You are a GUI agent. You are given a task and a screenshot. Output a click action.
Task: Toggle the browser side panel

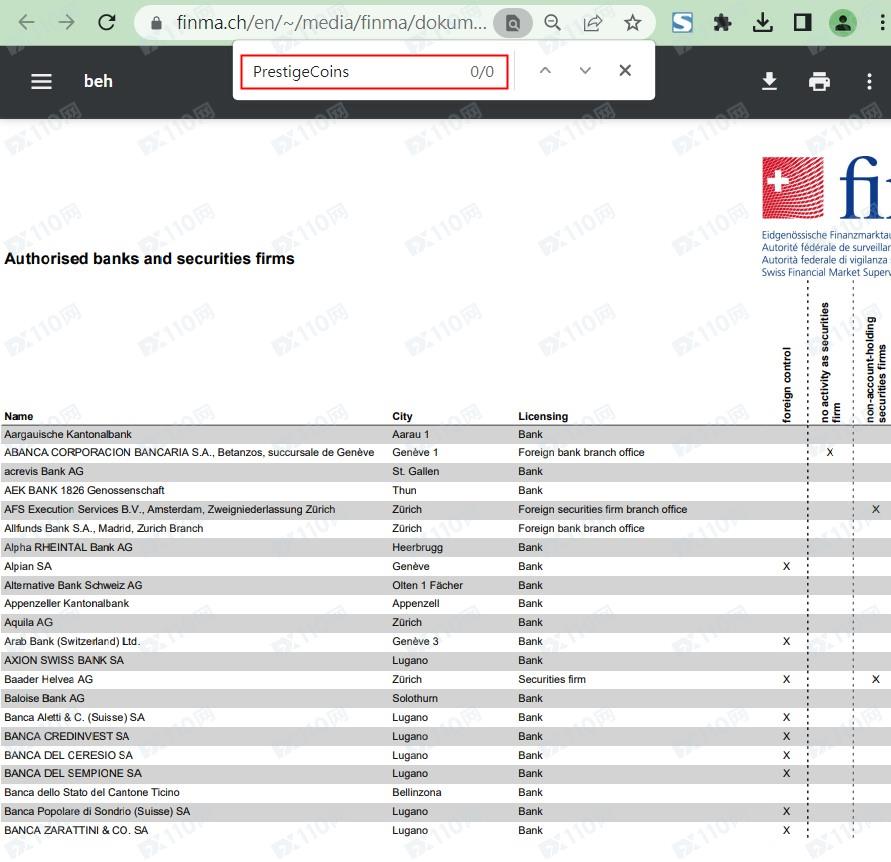pos(802,22)
